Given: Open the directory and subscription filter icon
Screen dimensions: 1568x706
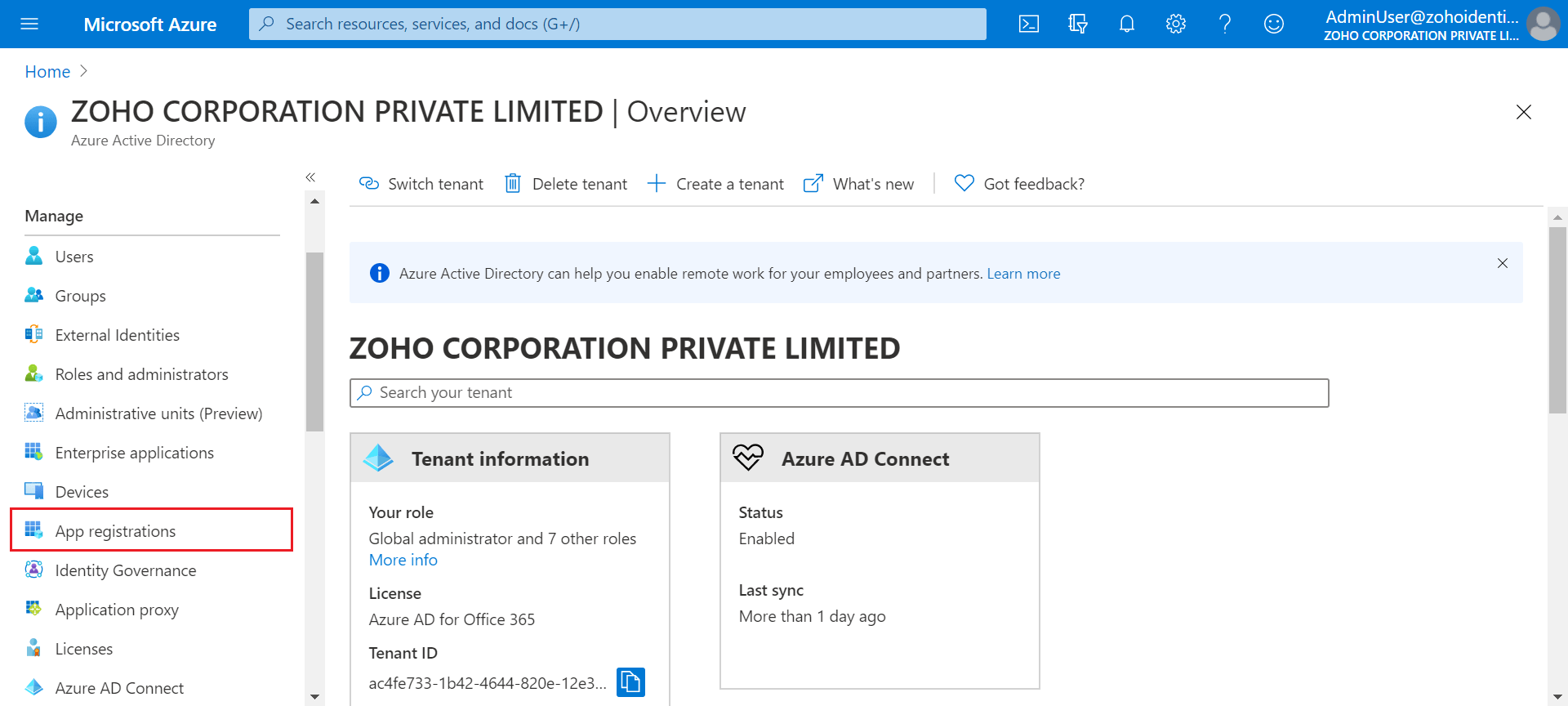Looking at the screenshot, I should click(1078, 24).
